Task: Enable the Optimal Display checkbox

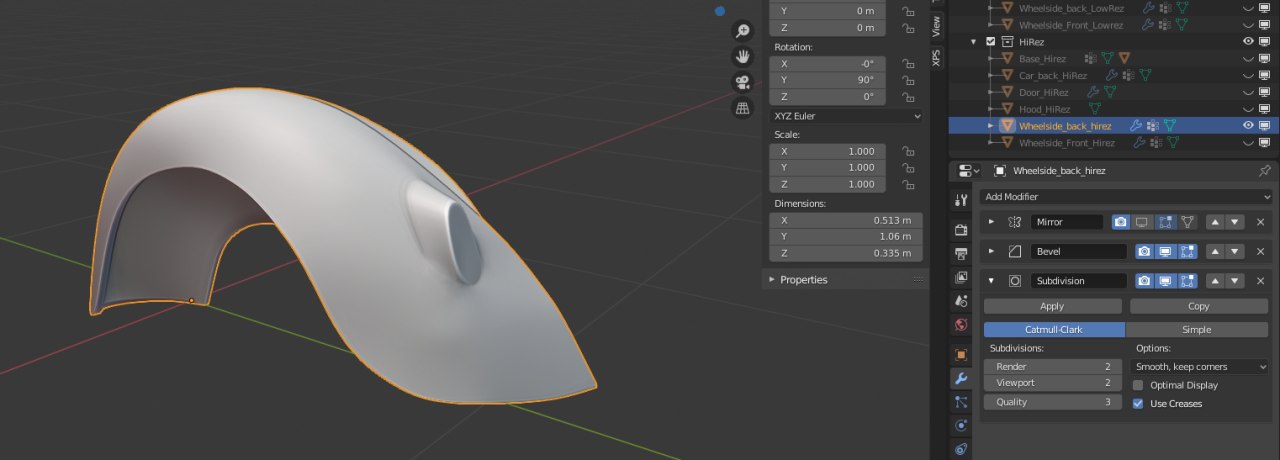Action: click(x=1138, y=385)
